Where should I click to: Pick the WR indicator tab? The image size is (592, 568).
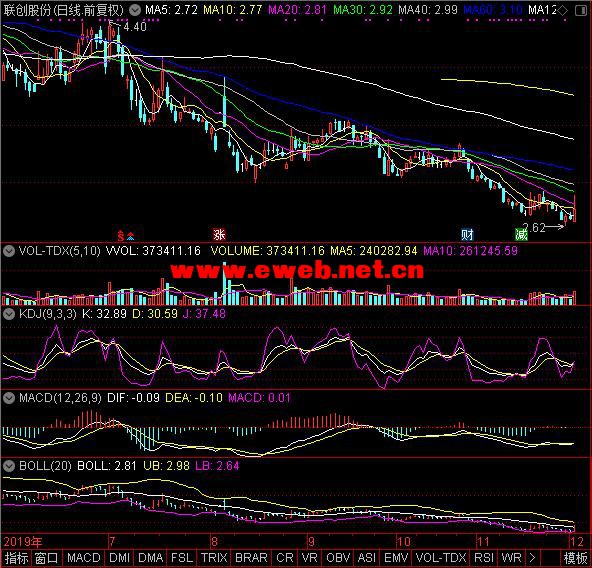point(512,558)
